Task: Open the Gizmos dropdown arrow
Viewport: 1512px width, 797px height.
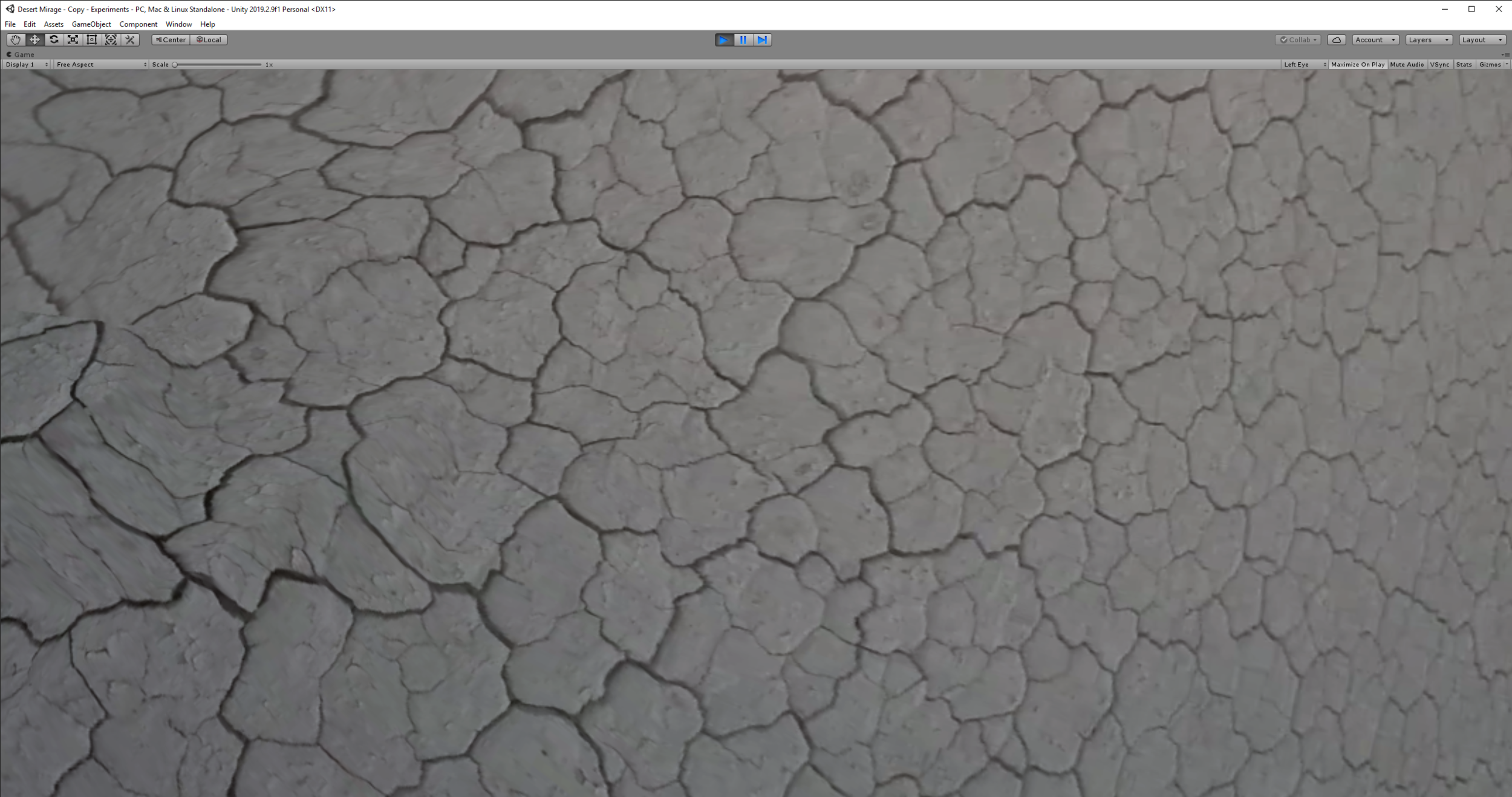Action: pyautogui.click(x=1507, y=65)
